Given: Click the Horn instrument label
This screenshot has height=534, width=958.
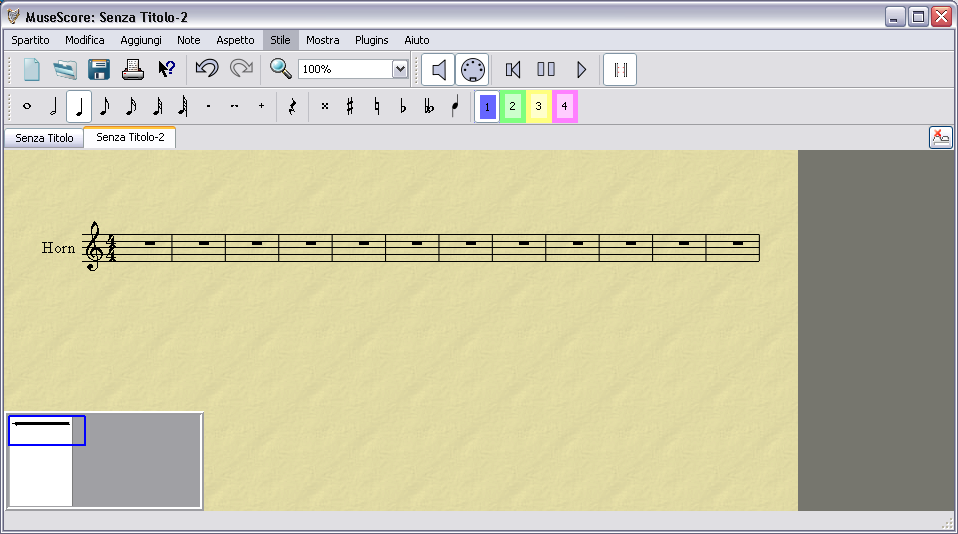Looking at the screenshot, I should (x=58, y=248).
